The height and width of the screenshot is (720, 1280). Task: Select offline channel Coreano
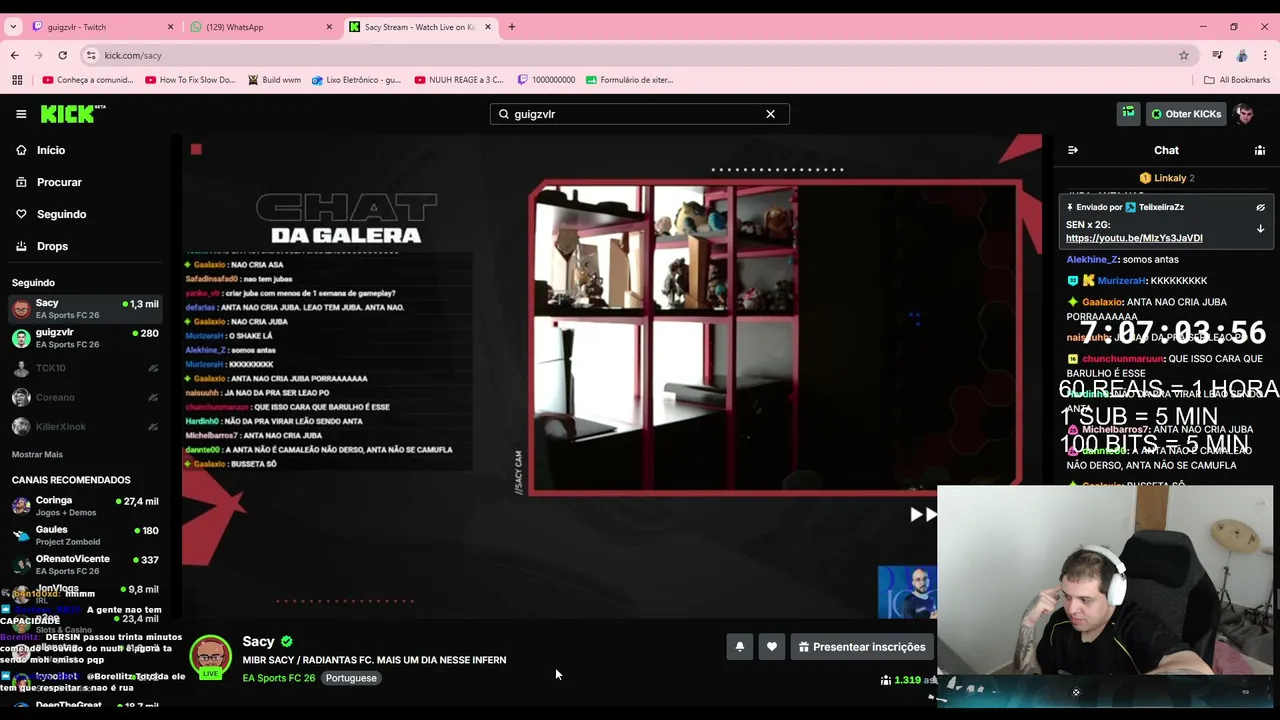(85, 397)
